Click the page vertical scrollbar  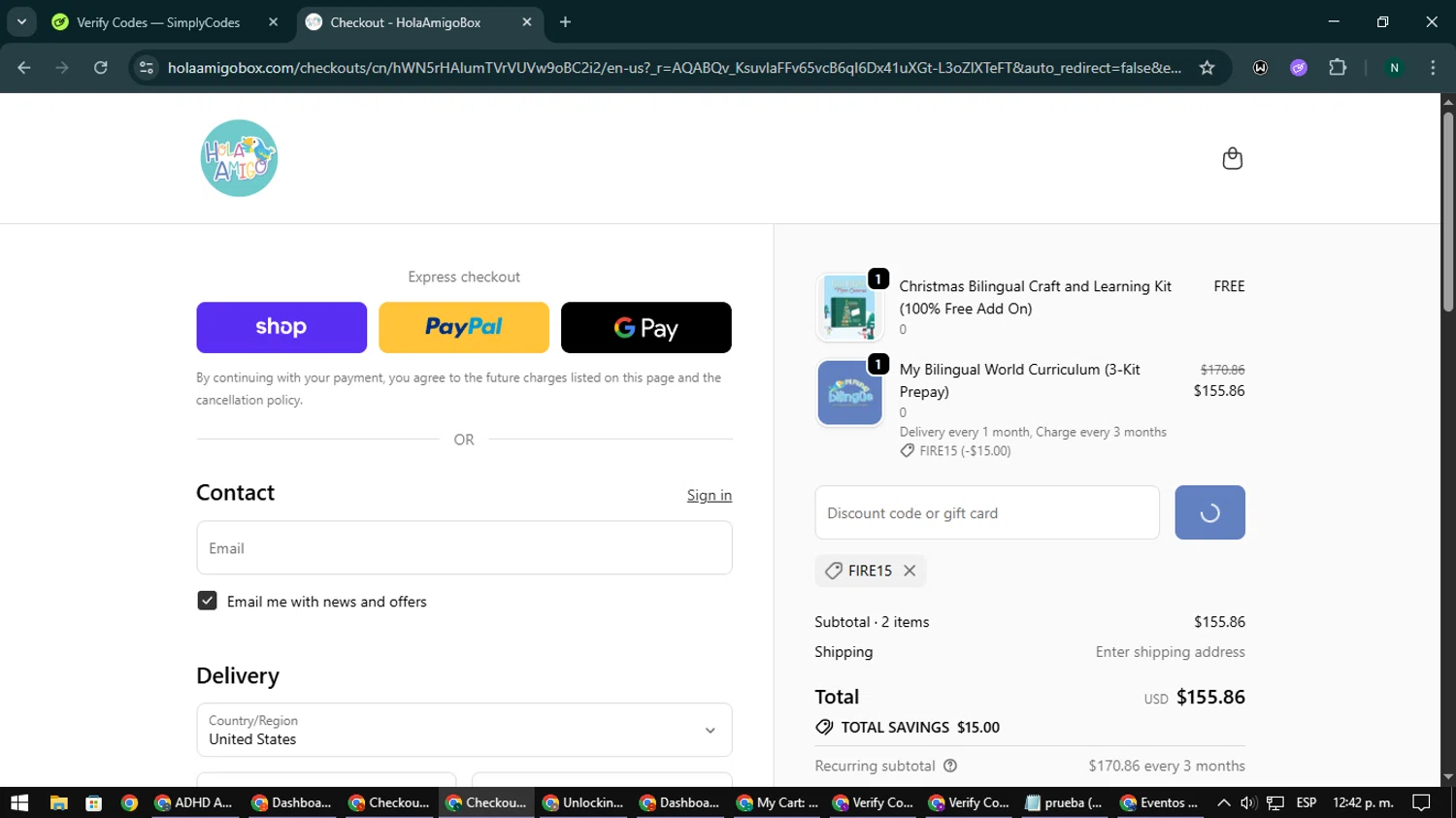click(1448, 212)
